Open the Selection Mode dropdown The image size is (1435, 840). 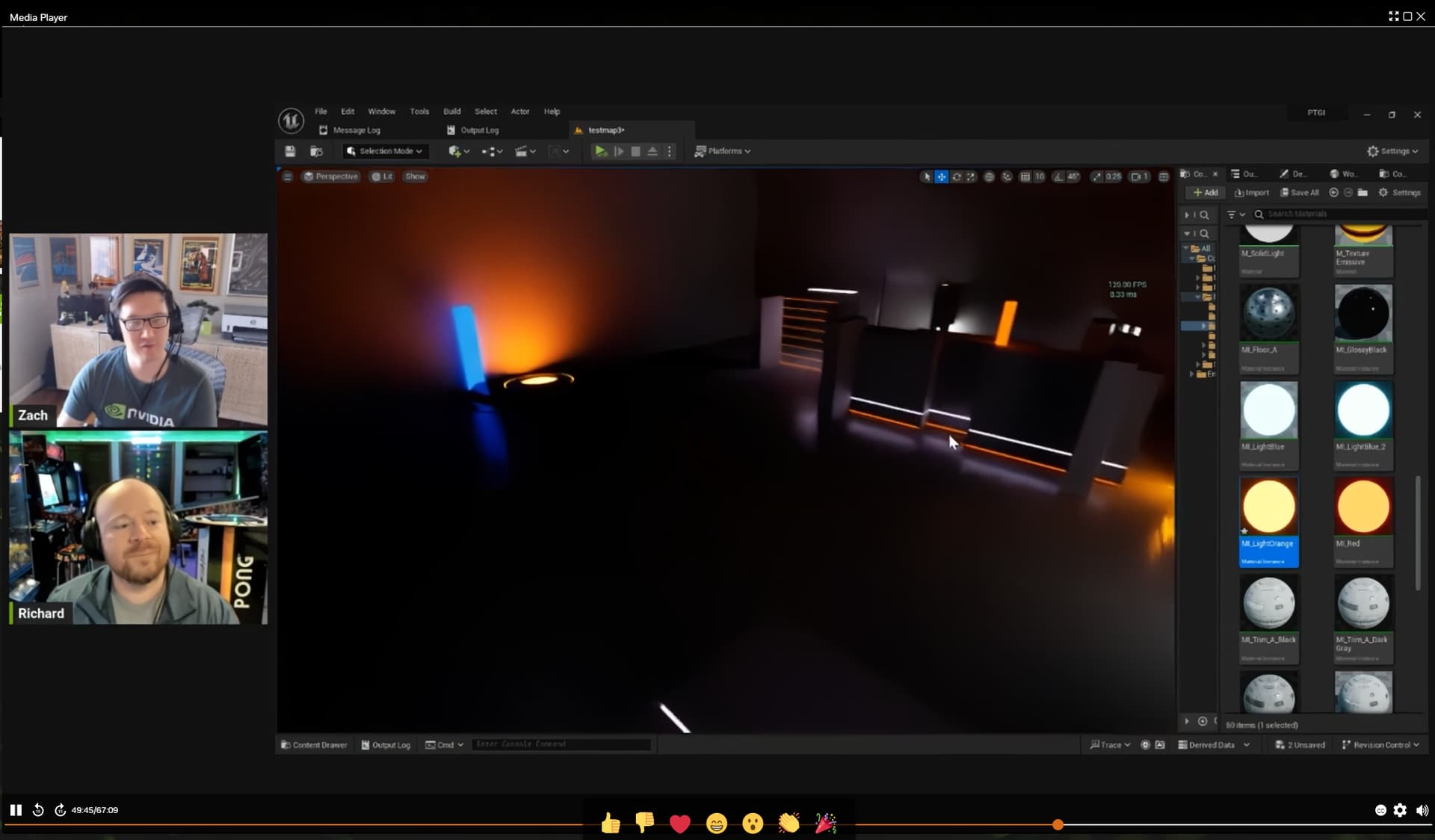pos(385,151)
